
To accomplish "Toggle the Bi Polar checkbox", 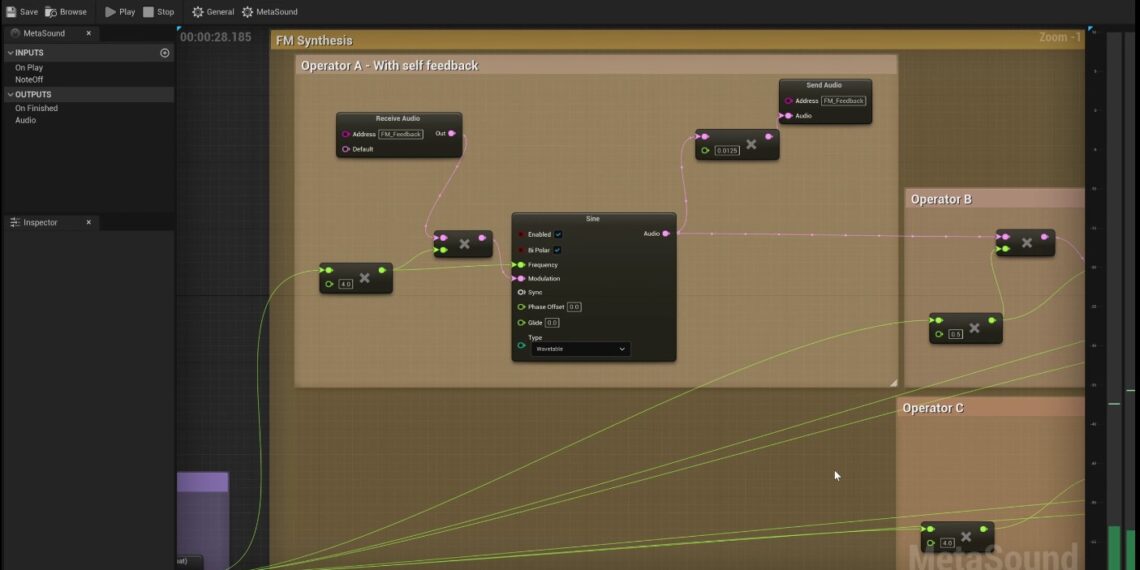I will point(557,250).
